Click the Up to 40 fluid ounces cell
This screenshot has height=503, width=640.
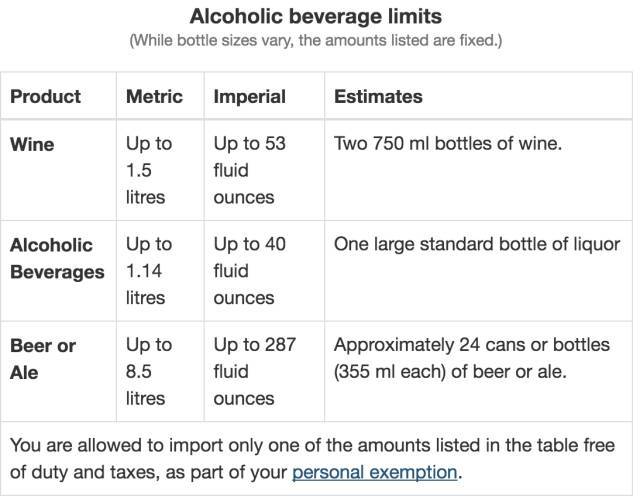click(249, 271)
